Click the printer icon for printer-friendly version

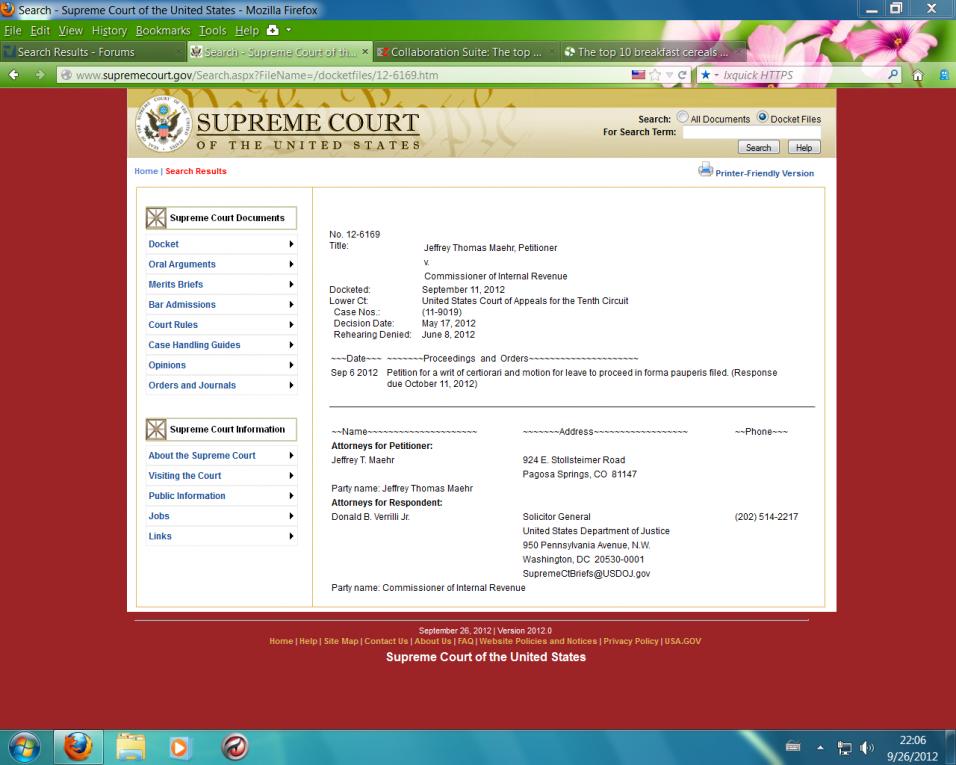(705, 171)
